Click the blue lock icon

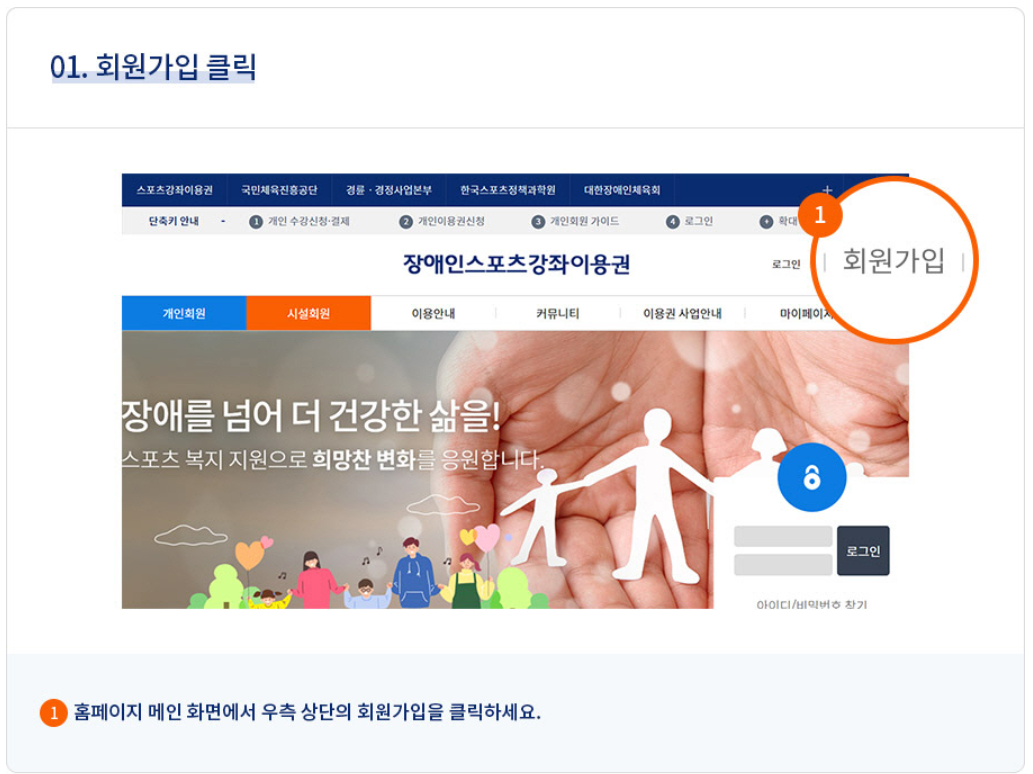(812, 477)
